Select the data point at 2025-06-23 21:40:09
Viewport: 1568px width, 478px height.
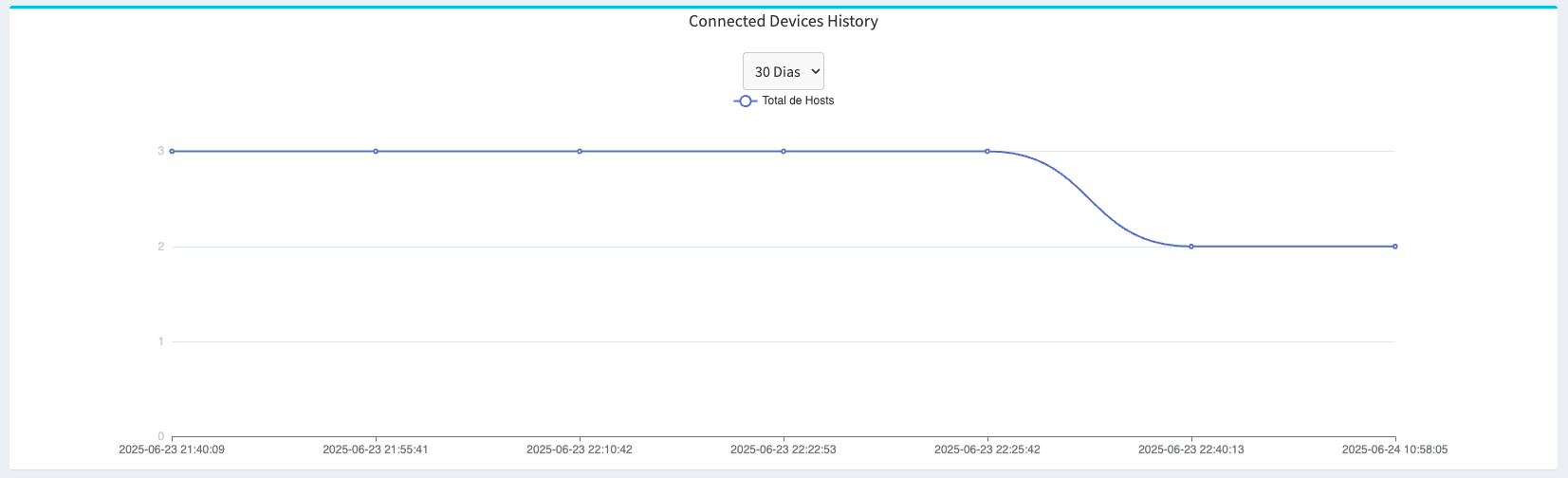(172, 151)
